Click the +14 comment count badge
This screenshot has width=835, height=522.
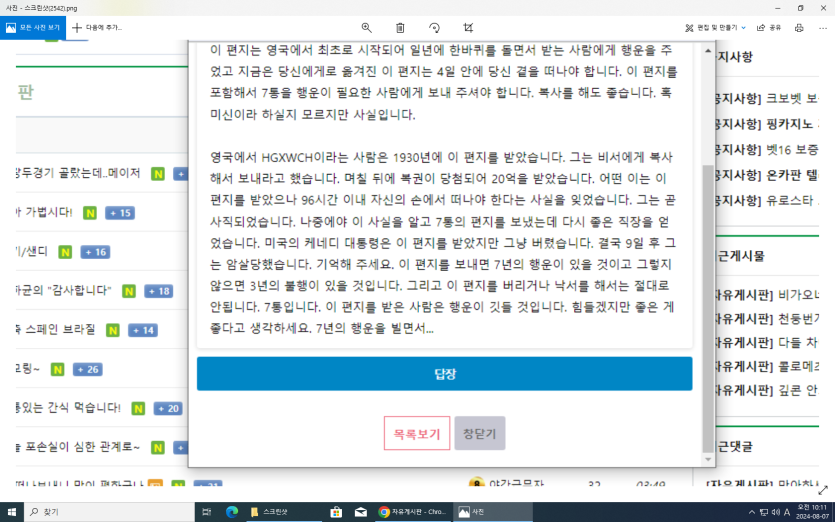pos(143,330)
